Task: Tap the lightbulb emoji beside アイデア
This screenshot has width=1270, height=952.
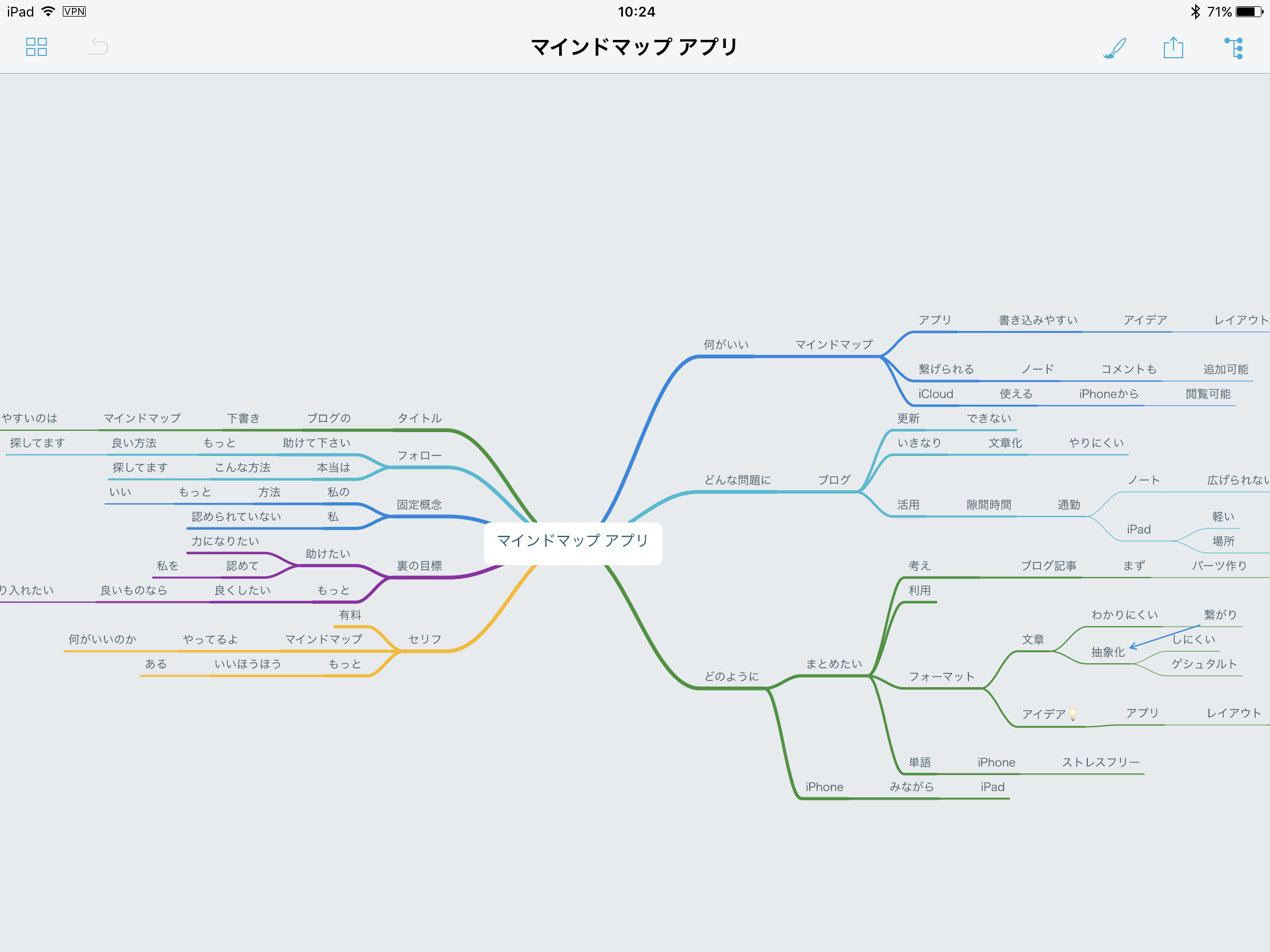Action: [x=1072, y=714]
